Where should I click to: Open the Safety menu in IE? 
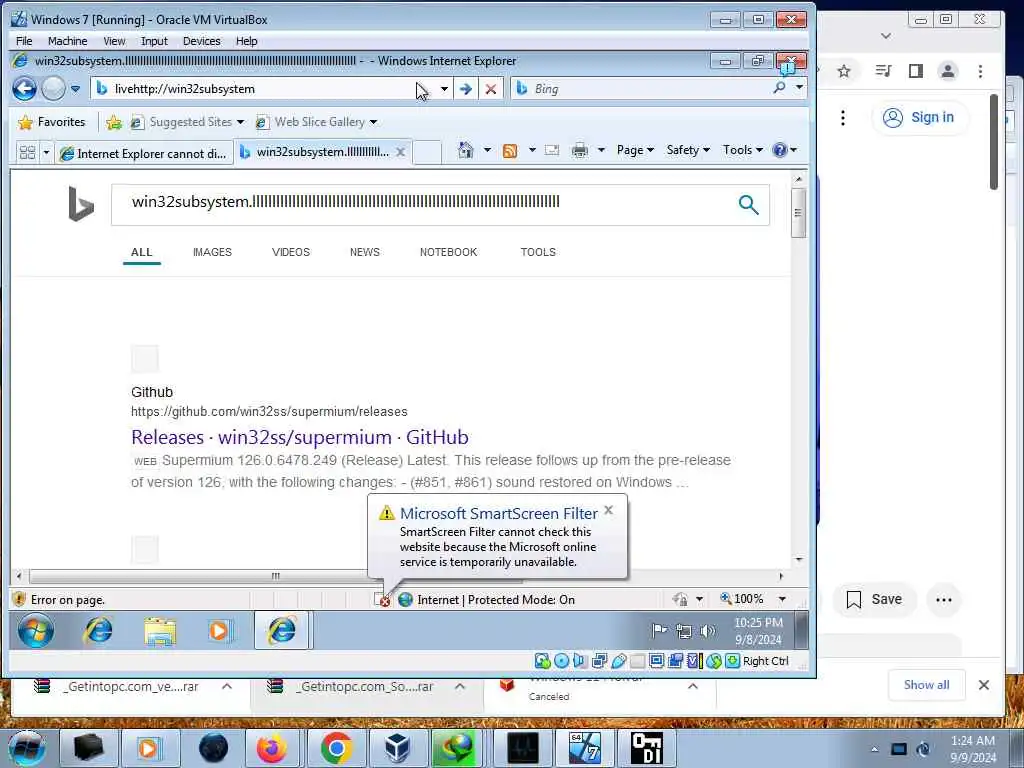point(688,150)
